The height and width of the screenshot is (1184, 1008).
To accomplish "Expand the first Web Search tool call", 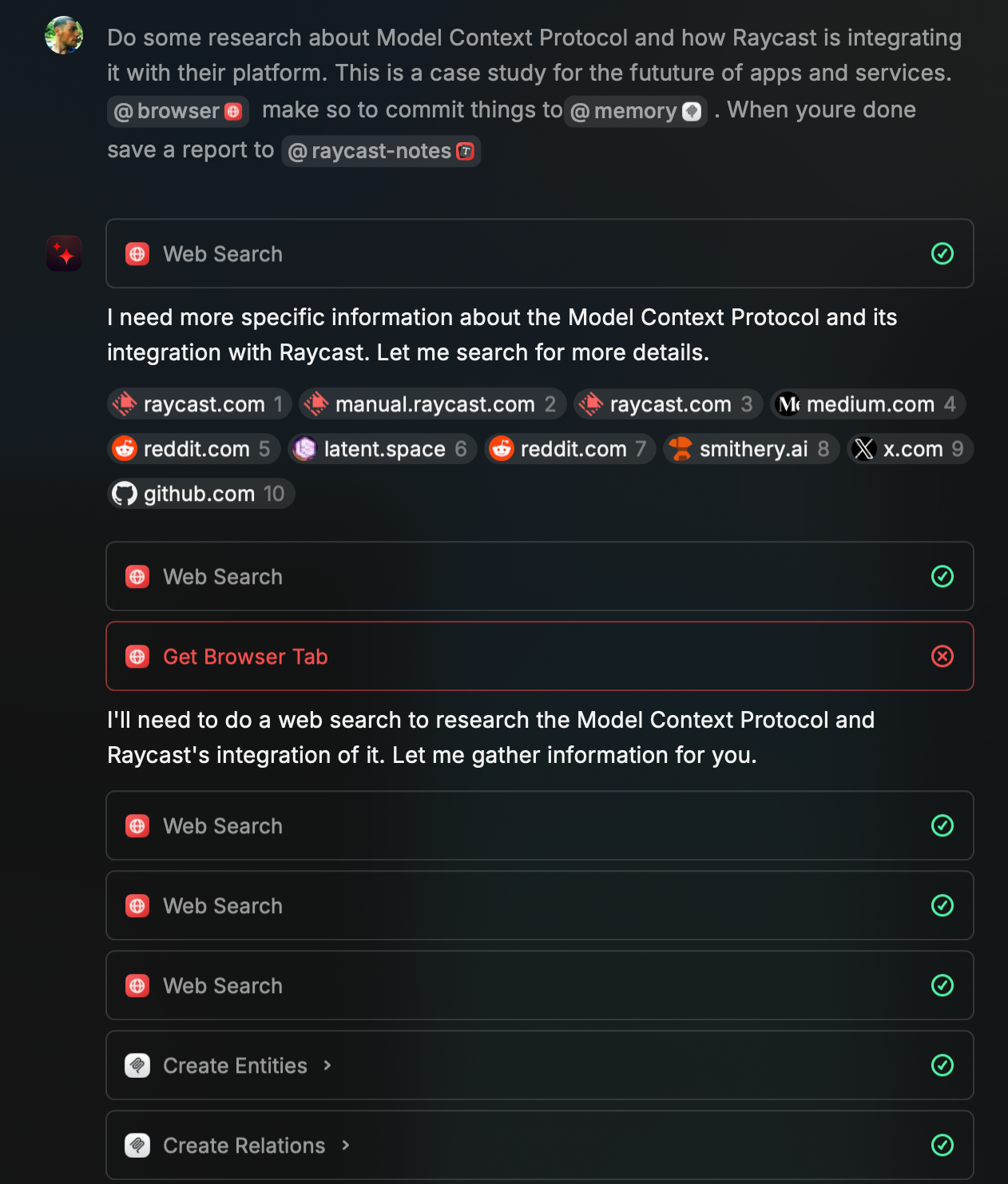I will (x=540, y=253).
